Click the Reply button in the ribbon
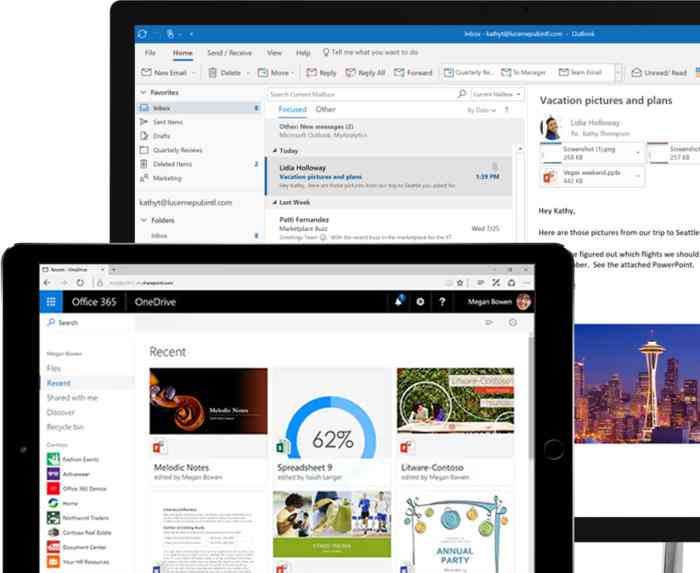Screen dimensions: 700x573 [x=321, y=72]
